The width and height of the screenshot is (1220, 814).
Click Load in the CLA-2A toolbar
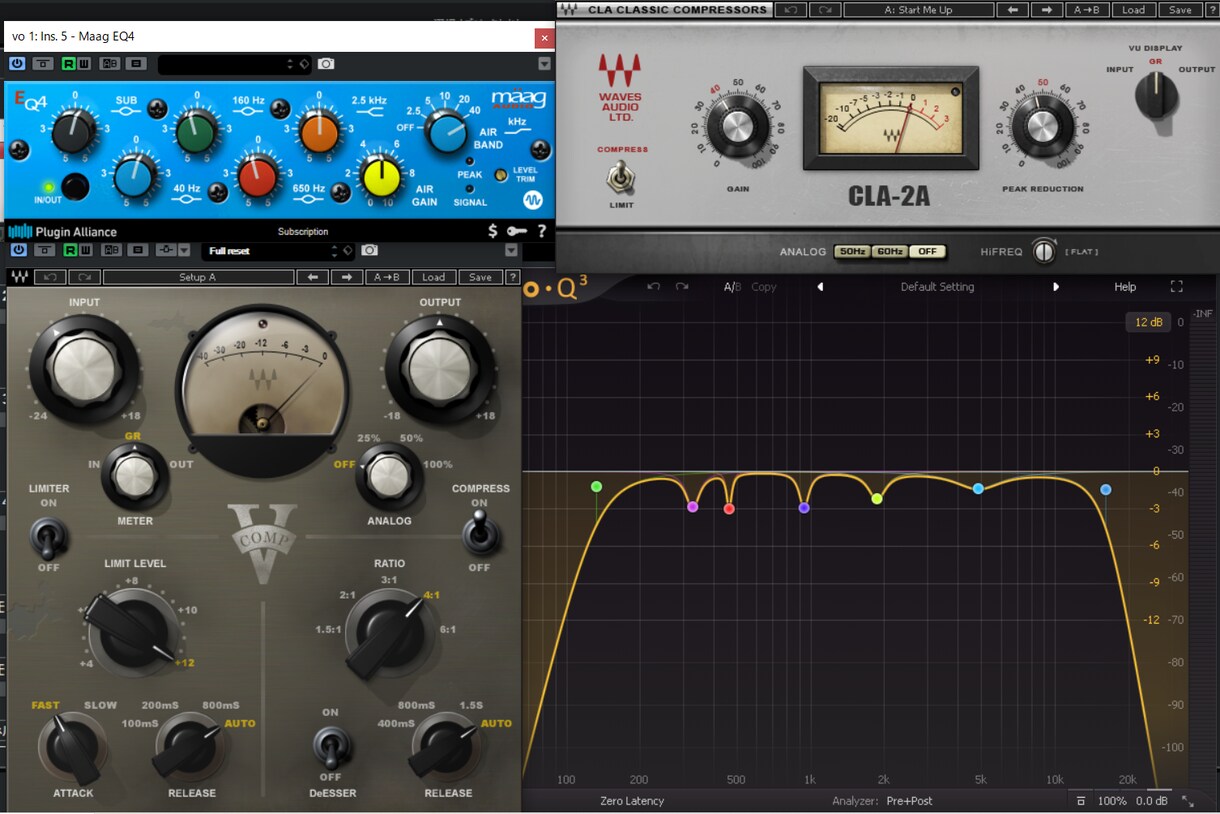point(1133,10)
